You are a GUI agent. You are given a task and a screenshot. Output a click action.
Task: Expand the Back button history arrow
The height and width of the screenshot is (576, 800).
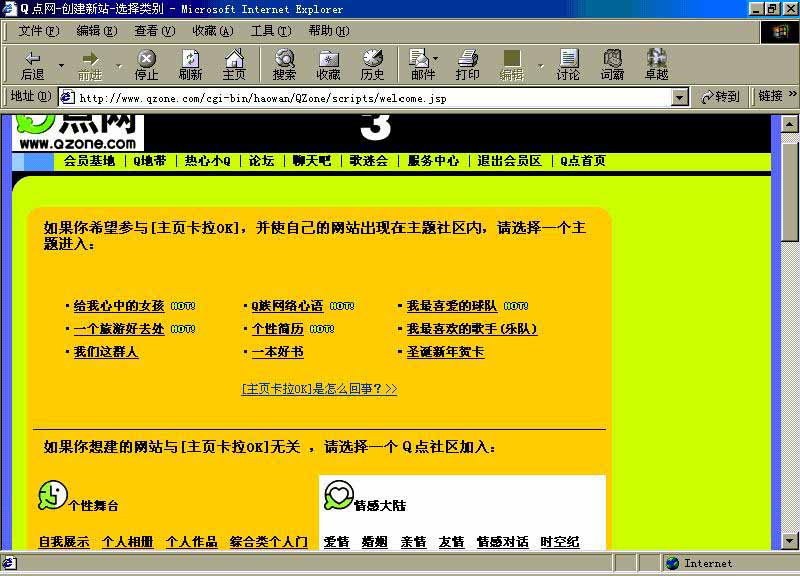tap(61, 65)
